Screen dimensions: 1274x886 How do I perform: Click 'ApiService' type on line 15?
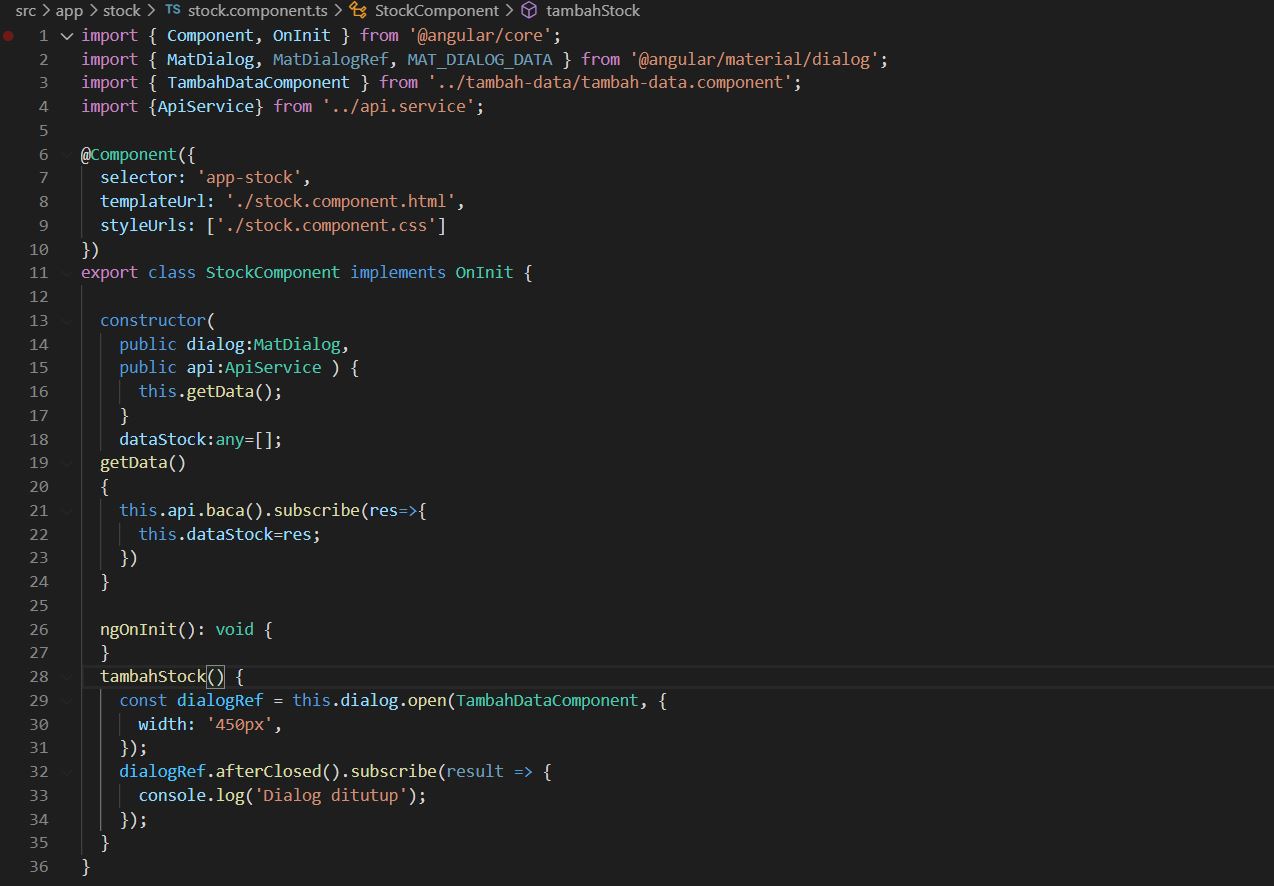point(273,367)
